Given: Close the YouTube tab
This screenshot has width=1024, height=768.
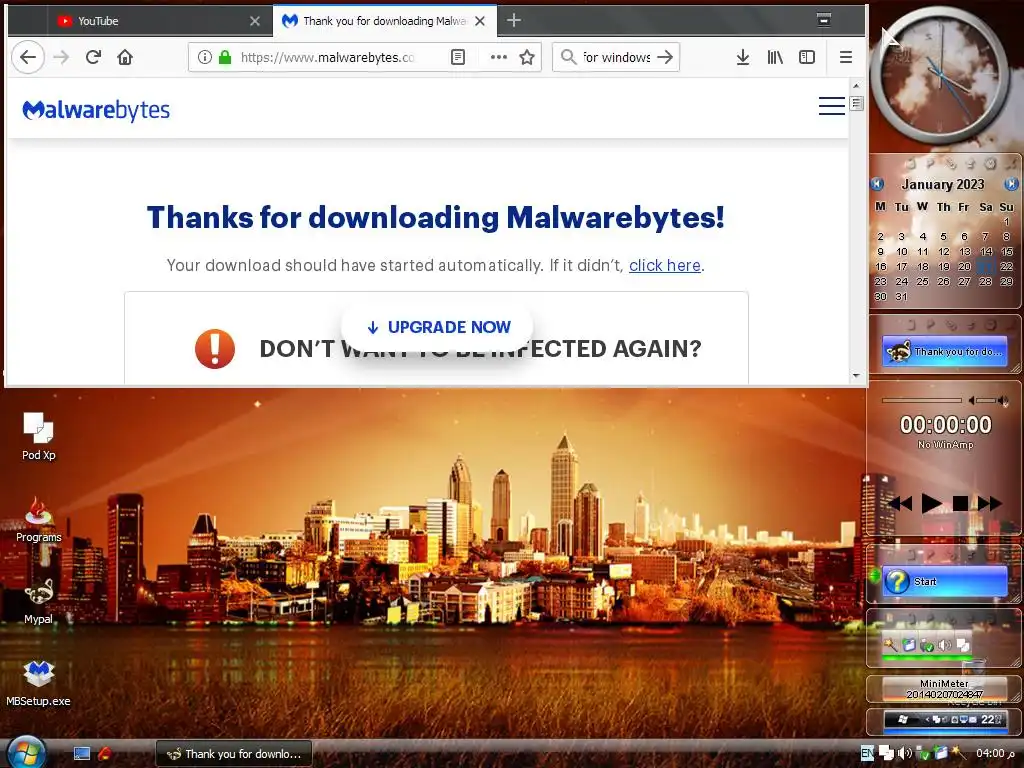Looking at the screenshot, I should pos(255,21).
